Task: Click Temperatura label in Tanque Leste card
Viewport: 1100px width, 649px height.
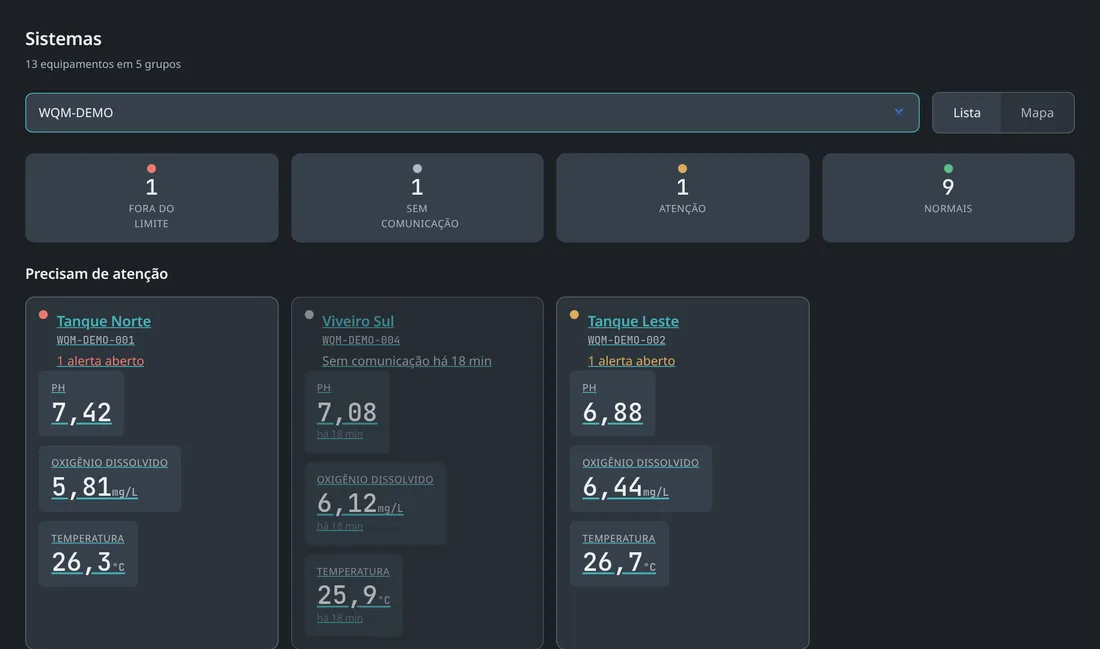Action: 619,538
